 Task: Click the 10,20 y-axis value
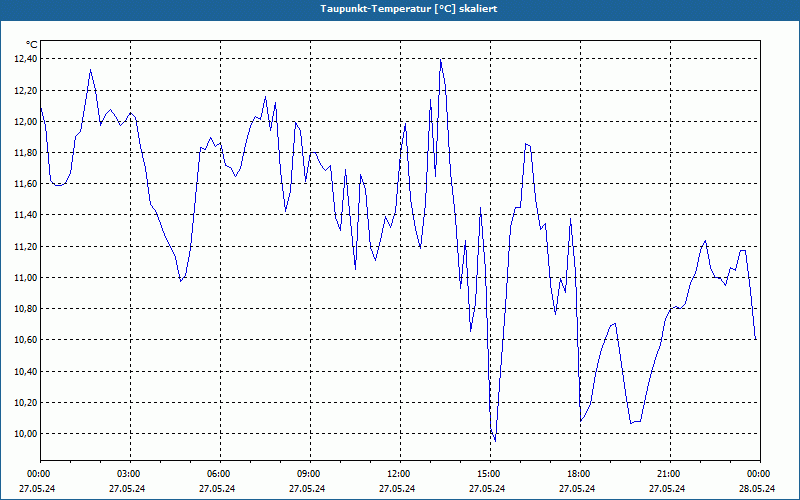click(26, 403)
